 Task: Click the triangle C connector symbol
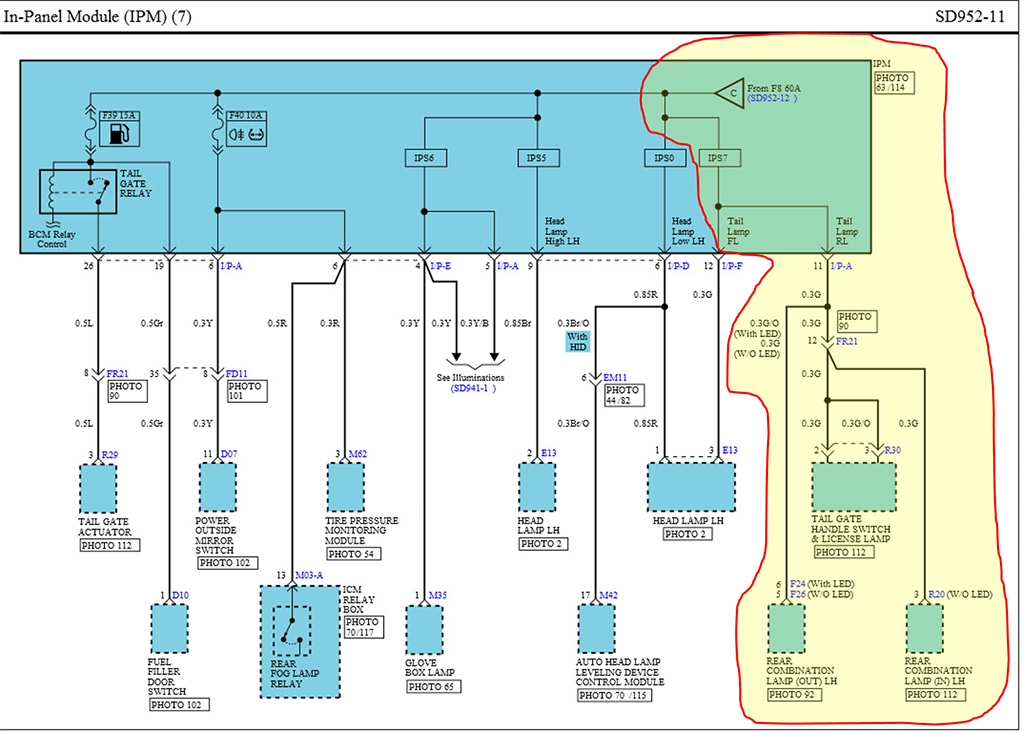733,94
